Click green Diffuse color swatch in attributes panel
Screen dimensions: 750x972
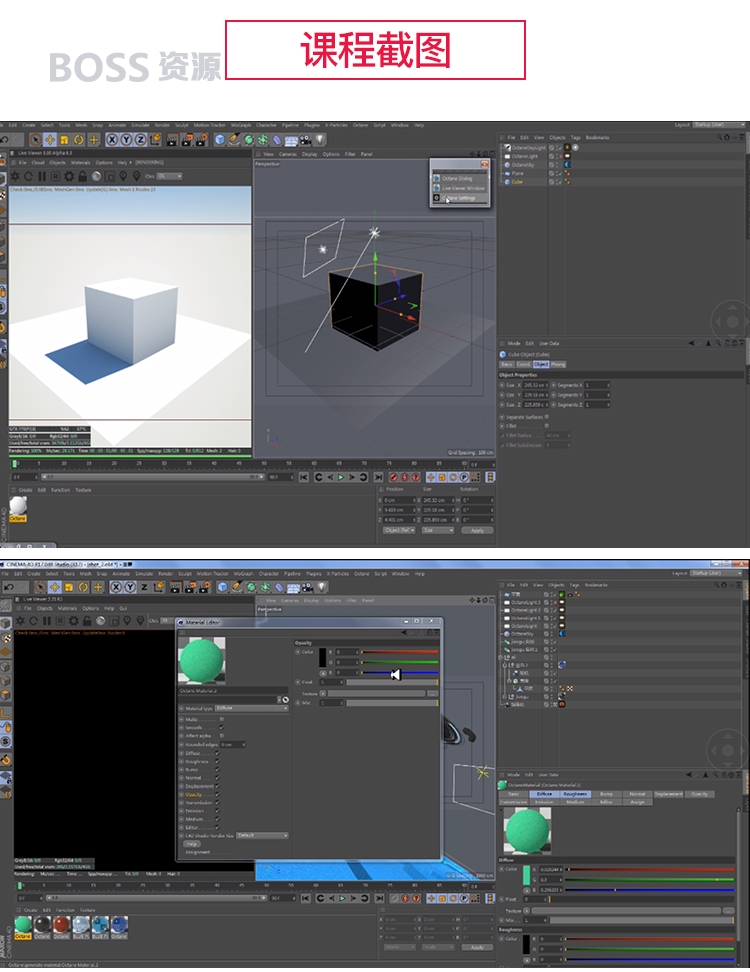pos(527,875)
